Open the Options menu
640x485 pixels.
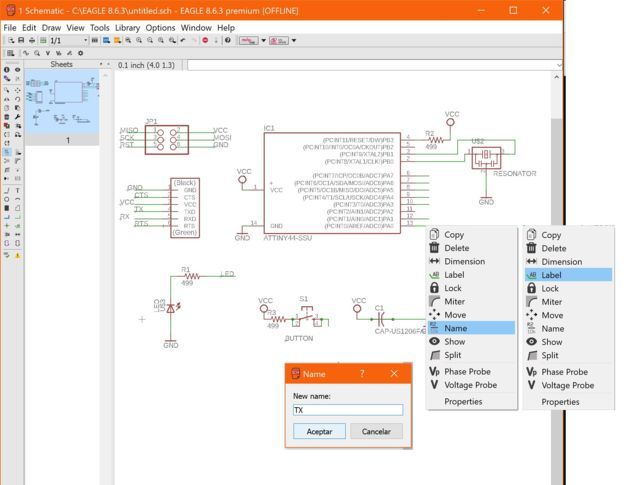(x=160, y=28)
